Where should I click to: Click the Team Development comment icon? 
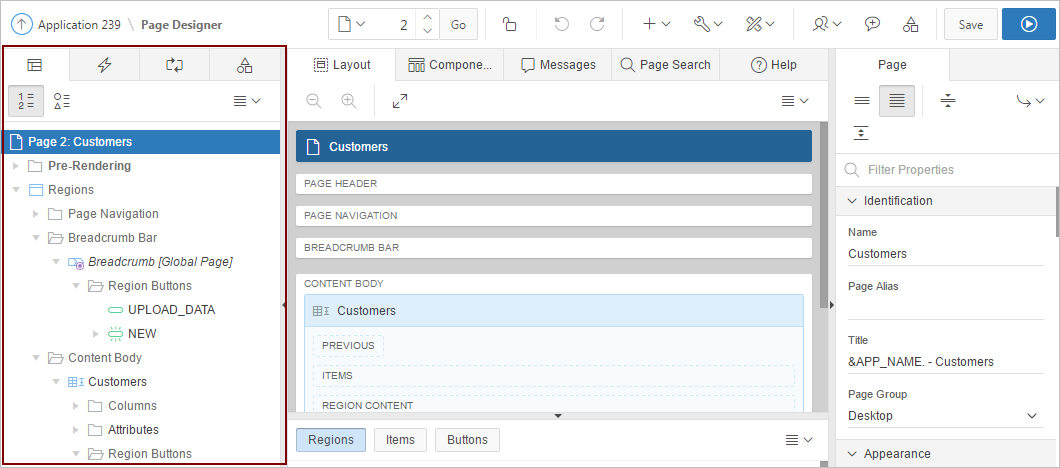coord(872,24)
